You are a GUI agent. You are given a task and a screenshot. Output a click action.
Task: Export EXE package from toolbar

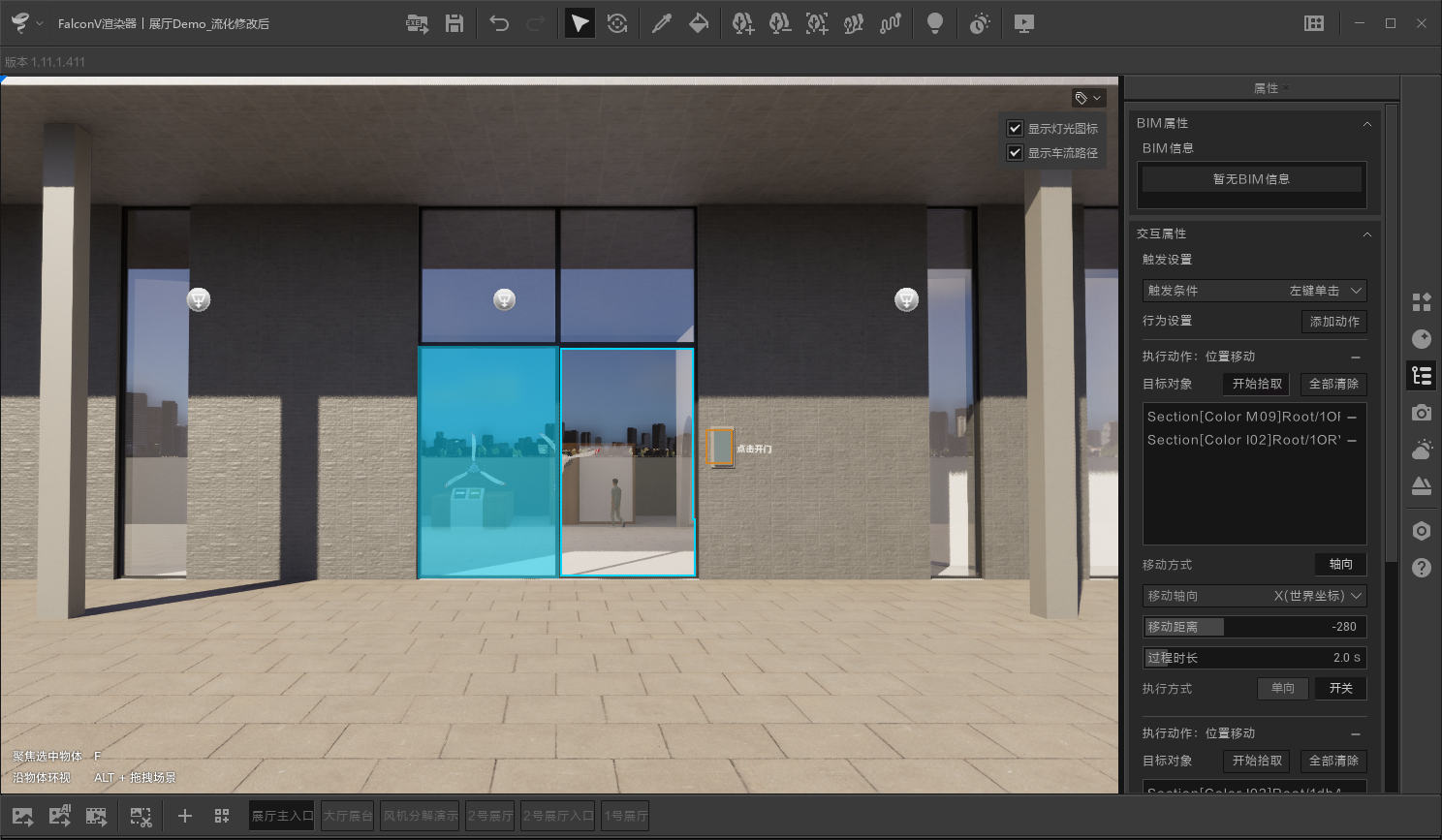417,23
